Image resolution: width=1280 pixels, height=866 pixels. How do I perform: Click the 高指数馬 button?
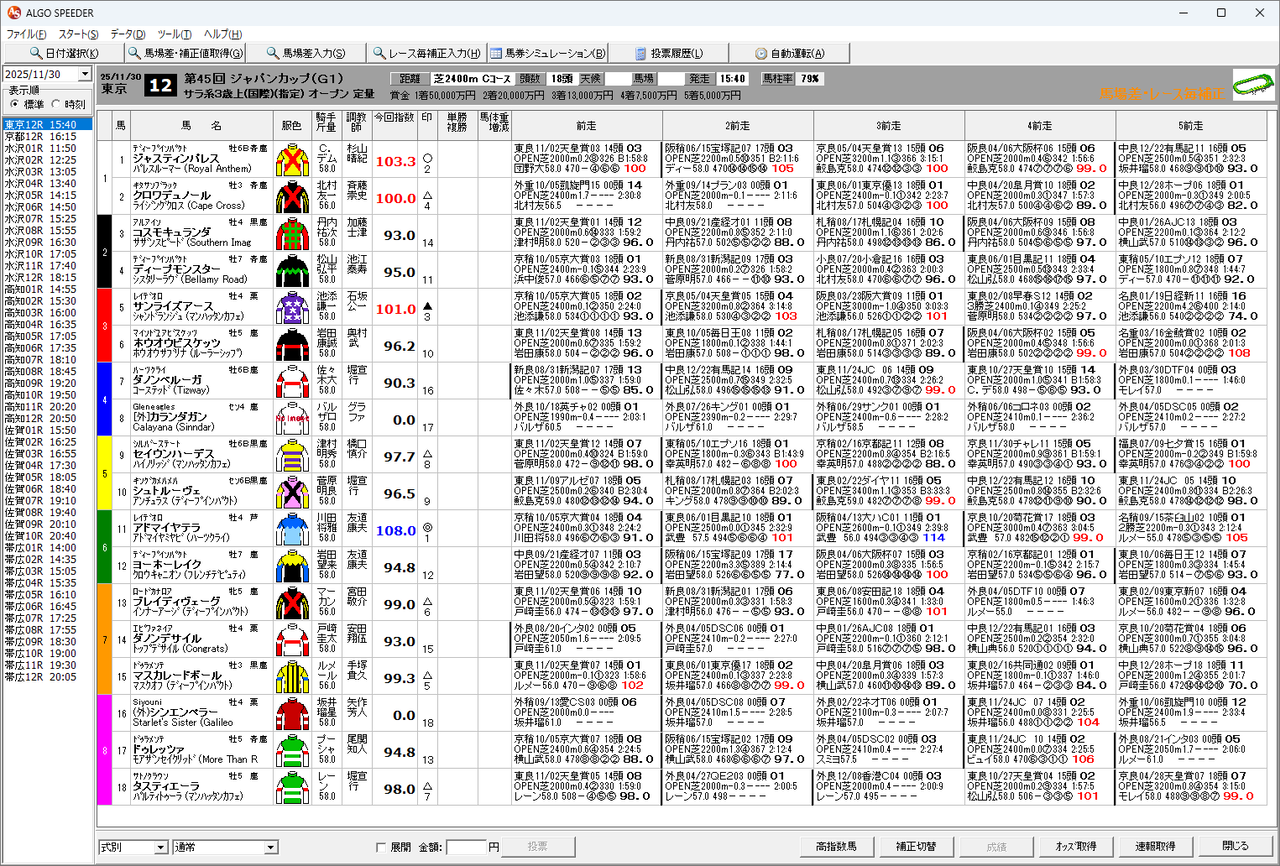pyautogui.click(x=838, y=846)
